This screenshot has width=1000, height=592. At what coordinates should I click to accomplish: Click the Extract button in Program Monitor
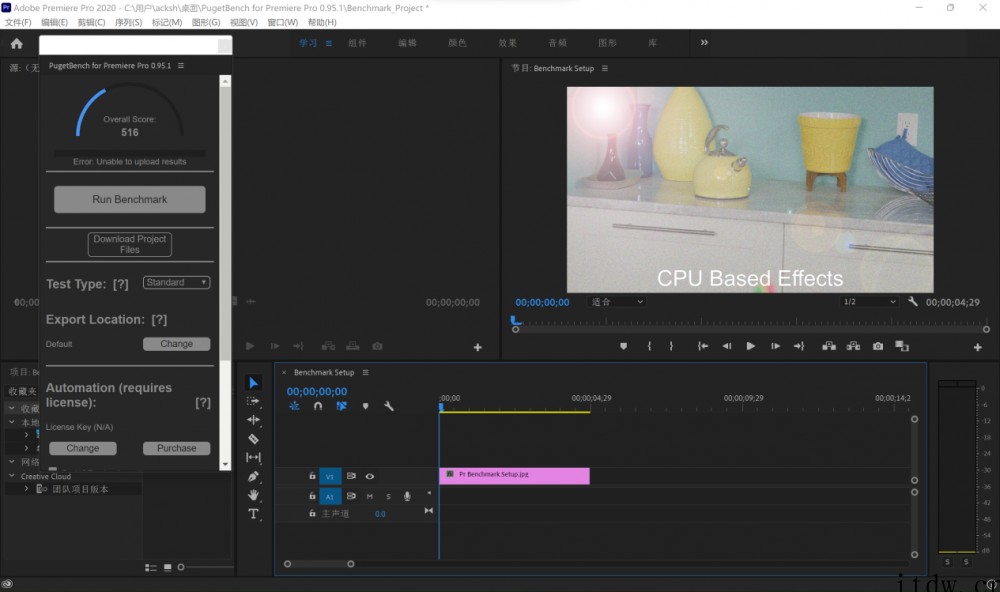853,346
